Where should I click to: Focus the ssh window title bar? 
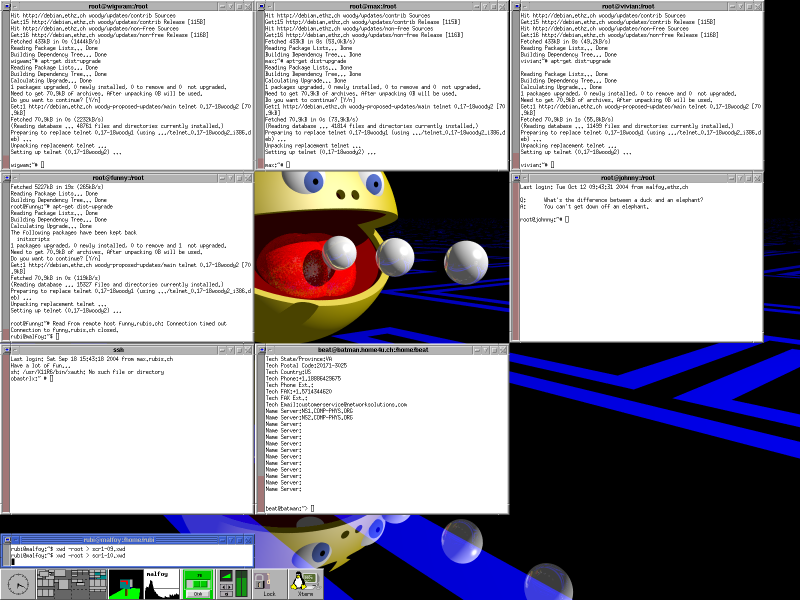click(118, 349)
